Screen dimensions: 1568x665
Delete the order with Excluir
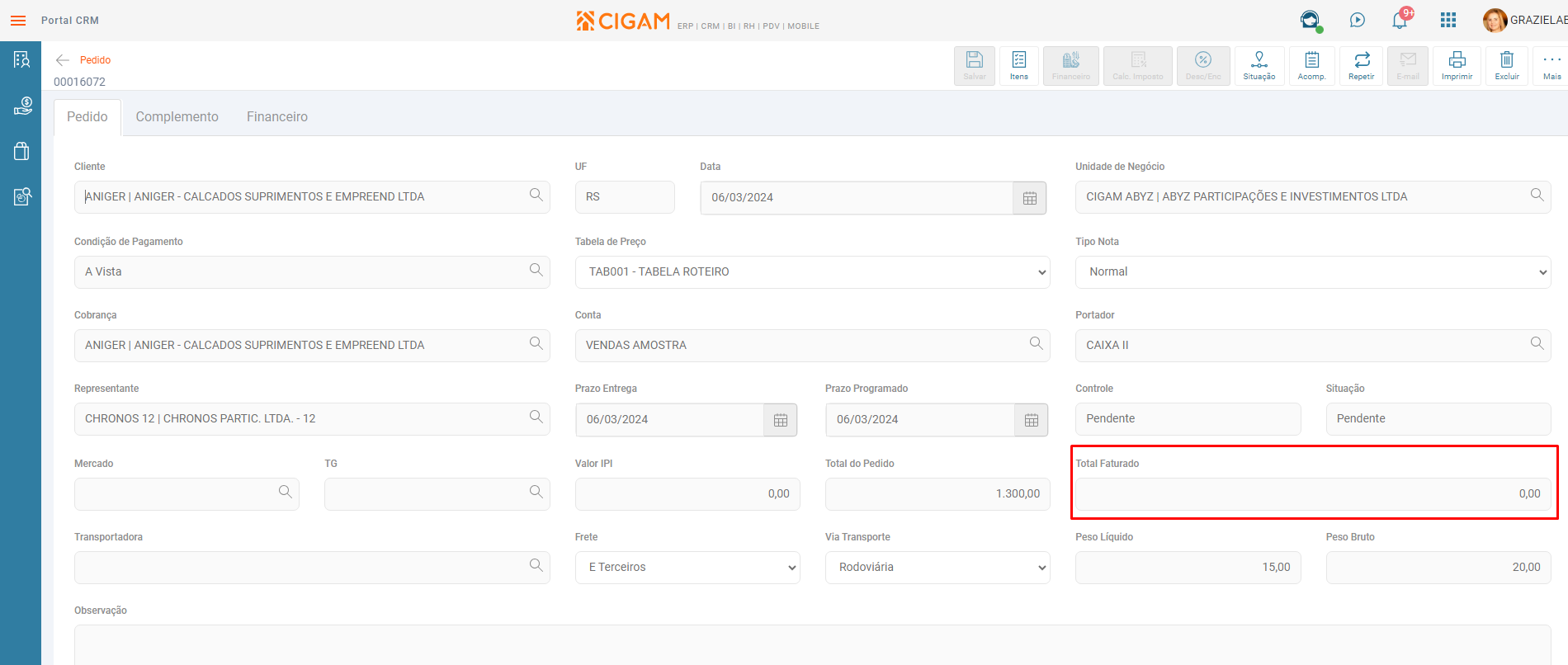1507,65
